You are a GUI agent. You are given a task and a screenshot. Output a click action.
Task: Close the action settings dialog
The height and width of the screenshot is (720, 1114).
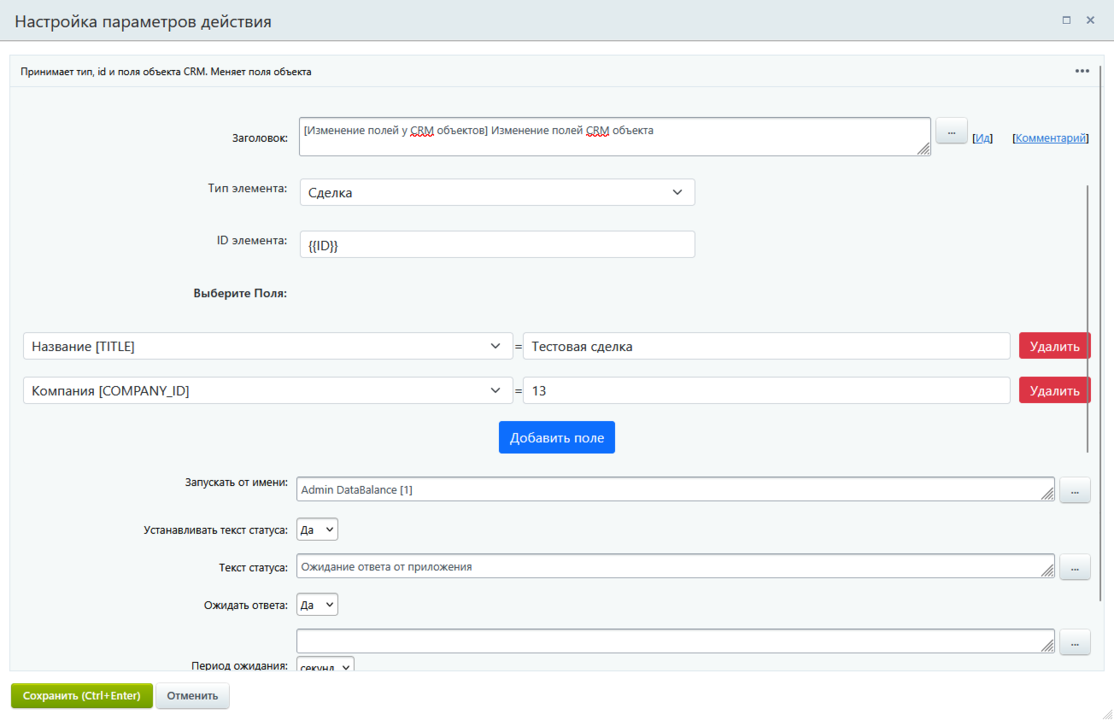[1091, 20]
